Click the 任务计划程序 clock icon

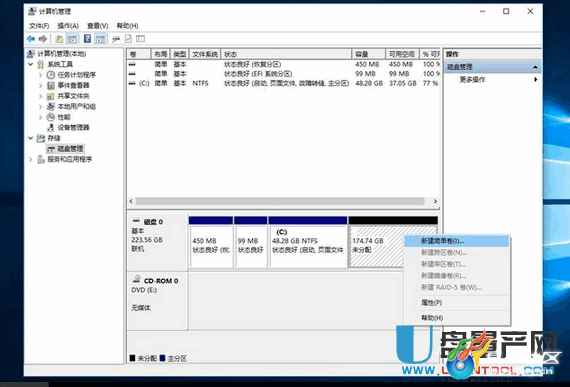pyautogui.click(x=51, y=75)
